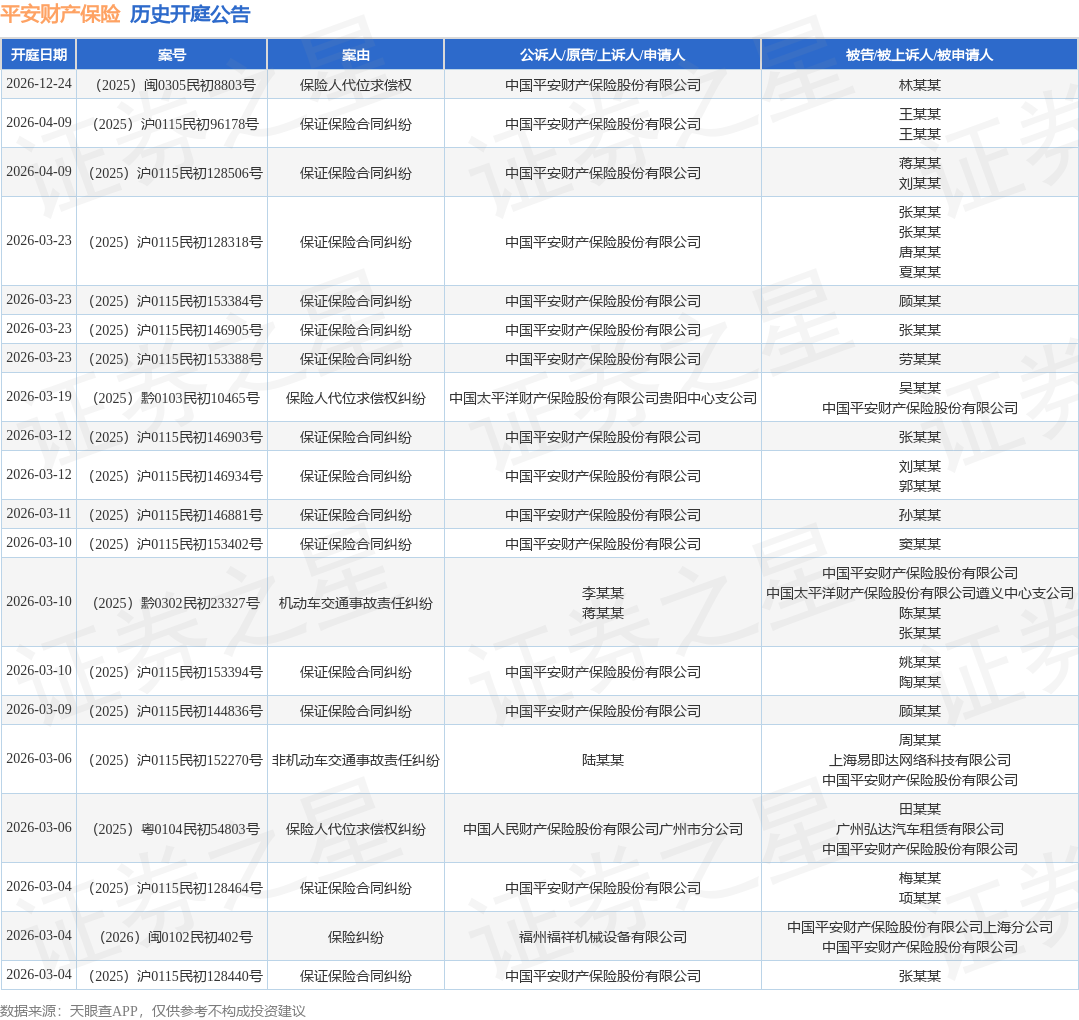The width and height of the screenshot is (1079, 1020).
Task: Select case number (2025)沪0115民初146934号
Action: point(172,476)
